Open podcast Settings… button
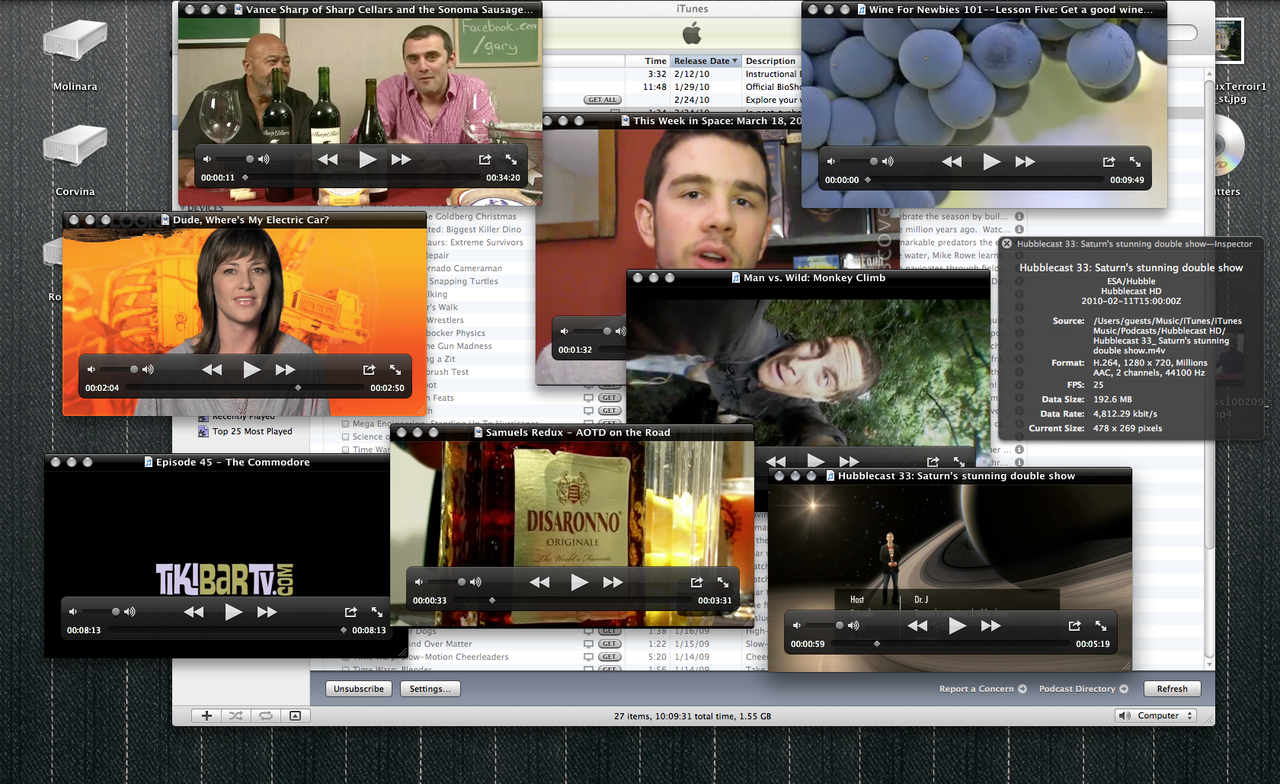Screen dimensions: 1280x784 (x=430, y=689)
